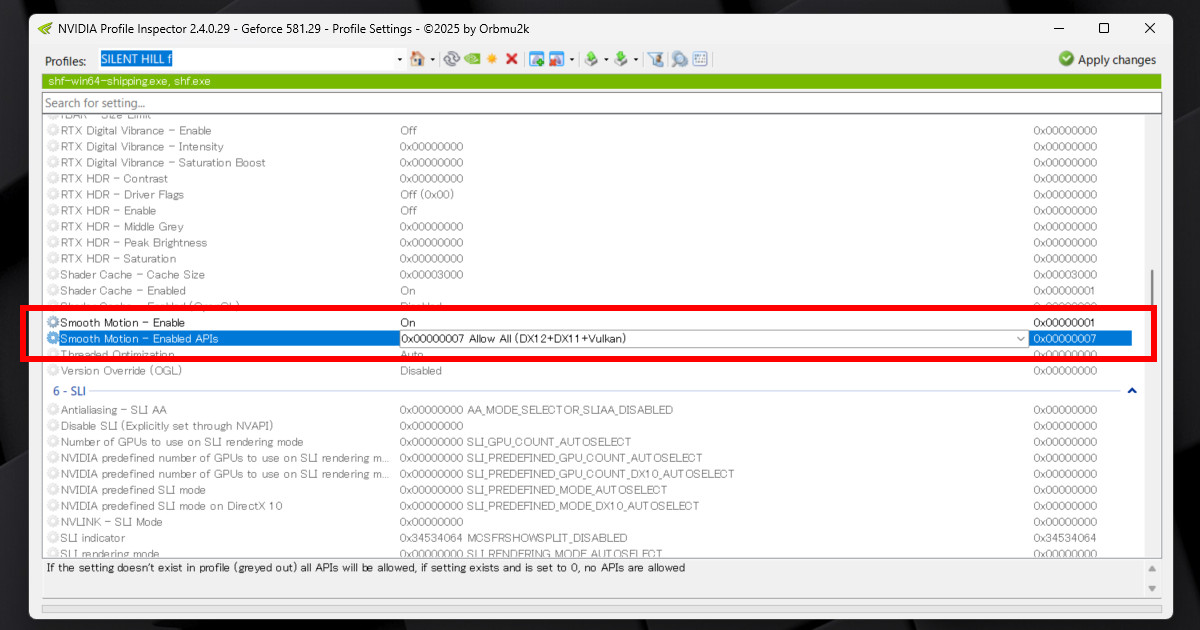Click the magnifier scan profiles icon
The height and width of the screenshot is (630, 1200).
(x=679, y=59)
